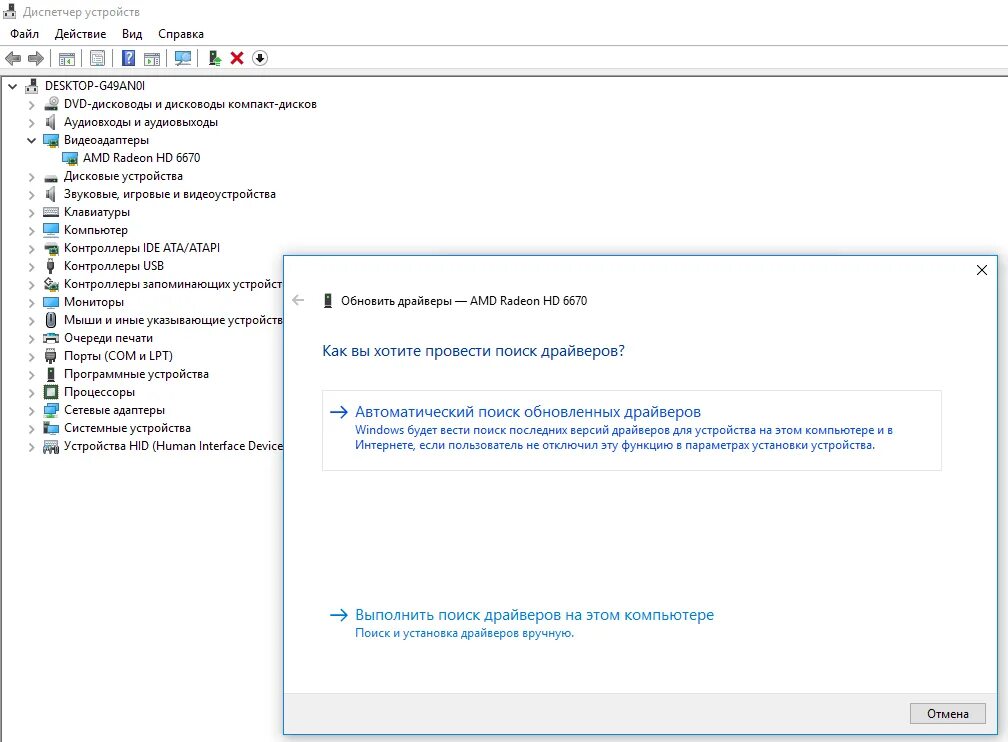Open the Вид menu

(x=132, y=34)
